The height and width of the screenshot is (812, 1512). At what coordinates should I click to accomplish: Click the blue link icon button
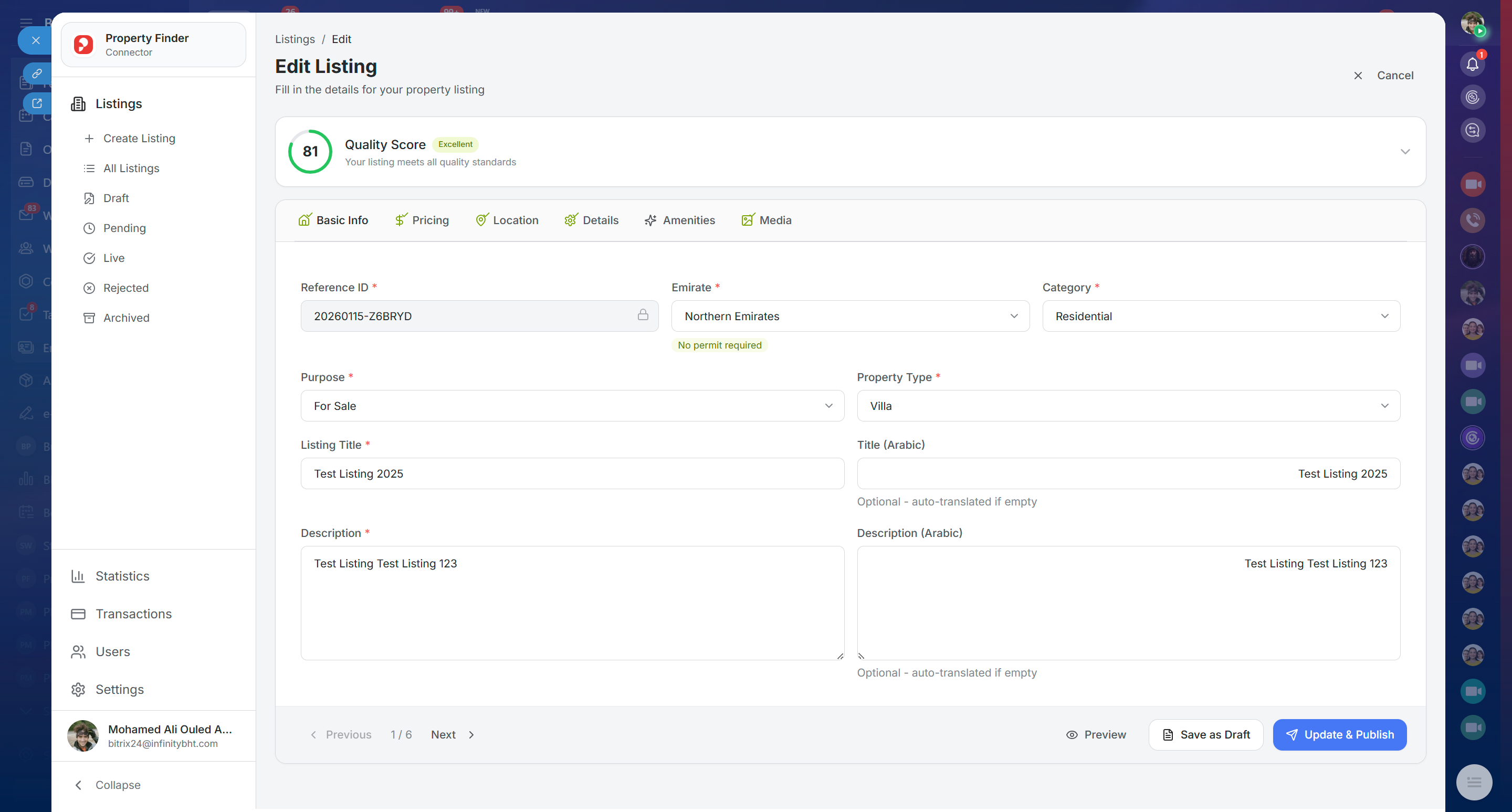37,73
